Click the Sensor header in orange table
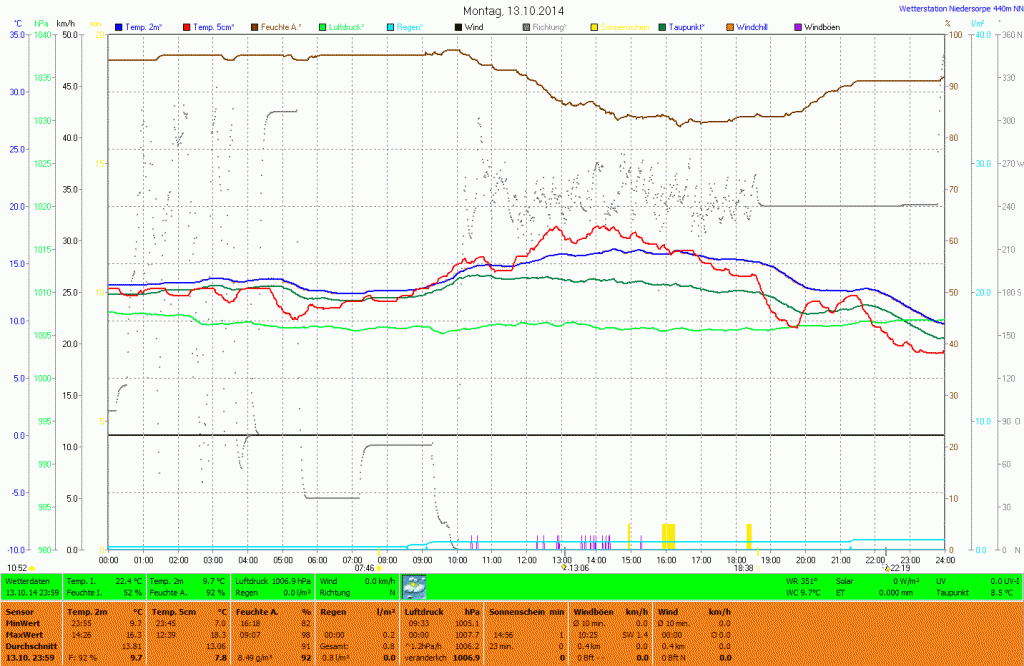1024x666 pixels. coord(18,611)
